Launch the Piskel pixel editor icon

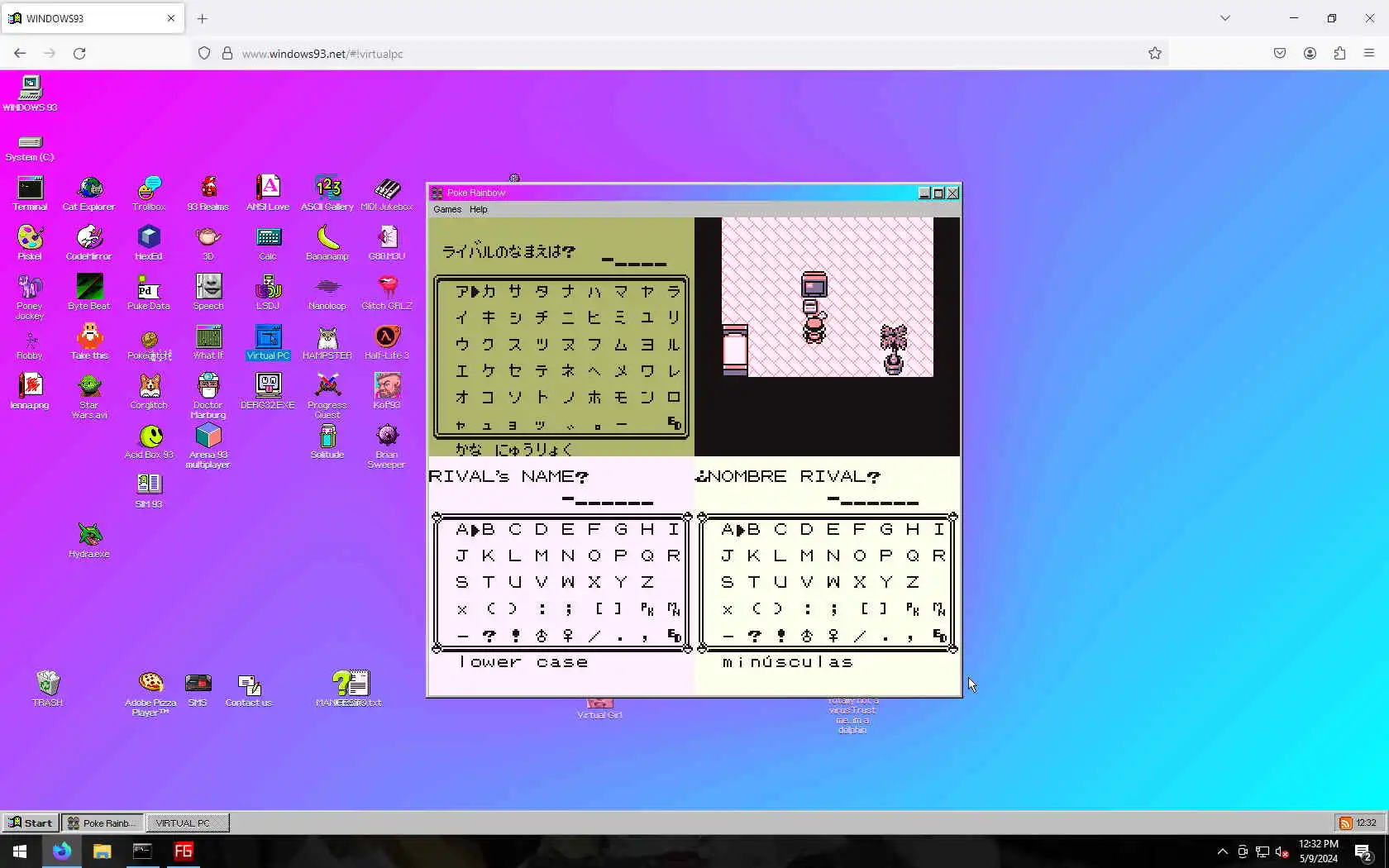coord(30,243)
